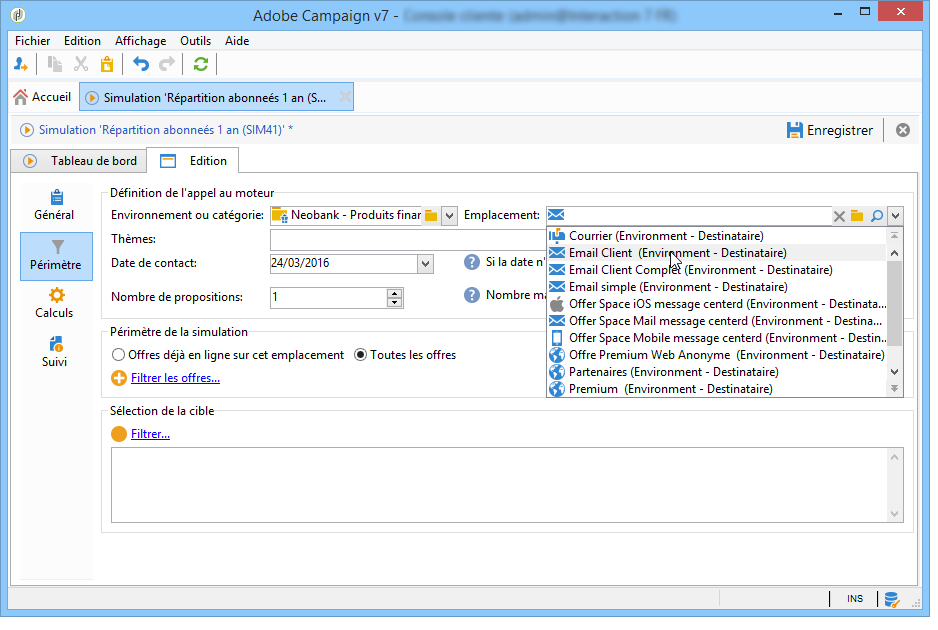
Task: Click magnifier icon in Emplacement field
Action: (x=877, y=216)
